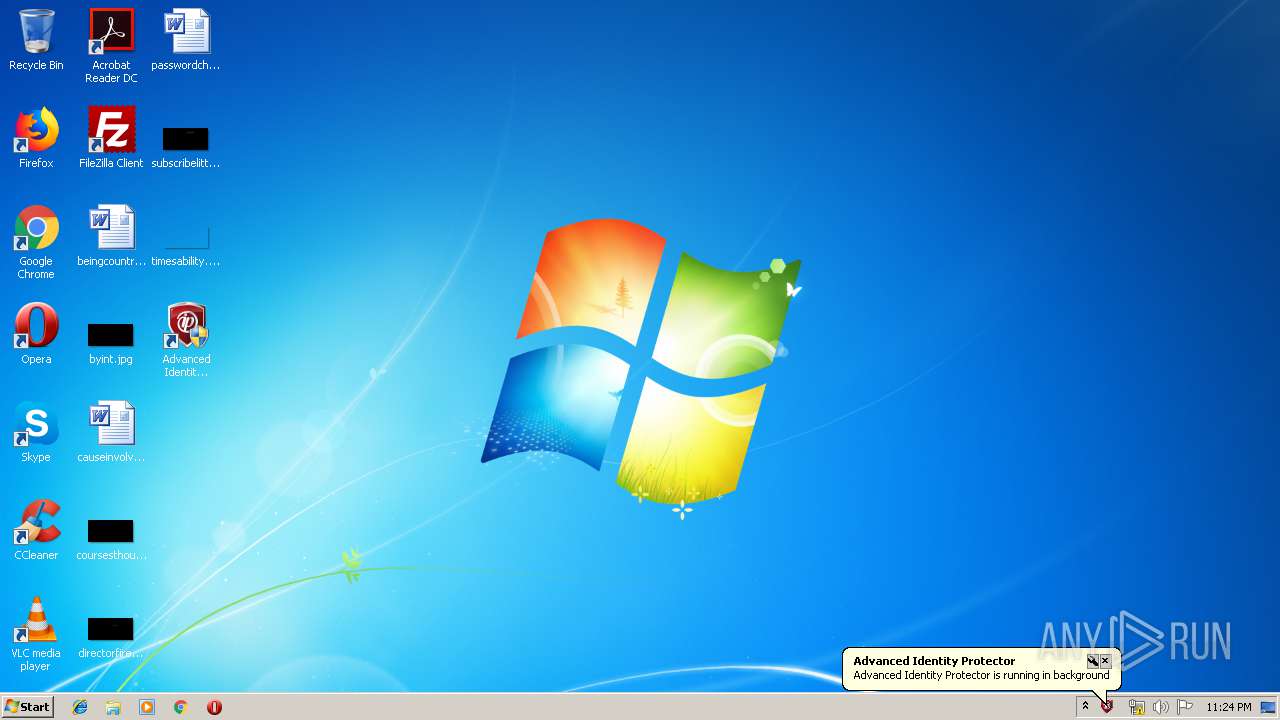Select the subscribelitt... file icon
The height and width of the screenshot is (720, 1280).
pyautogui.click(x=186, y=147)
